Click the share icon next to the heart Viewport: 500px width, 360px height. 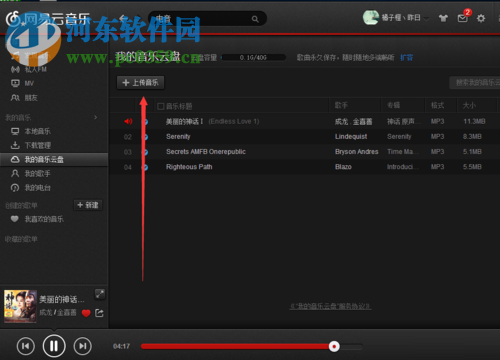tap(99, 313)
